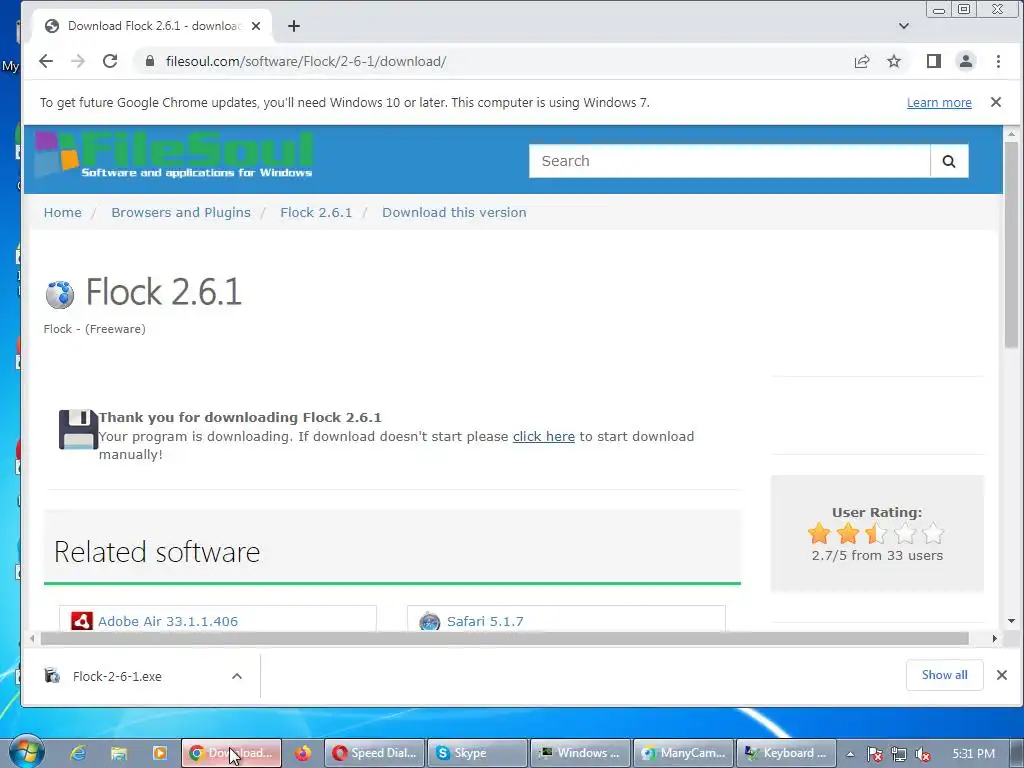This screenshot has width=1024, height=768.
Task: Open Flock 2.6.1 breadcrumb link
Action: pos(316,212)
